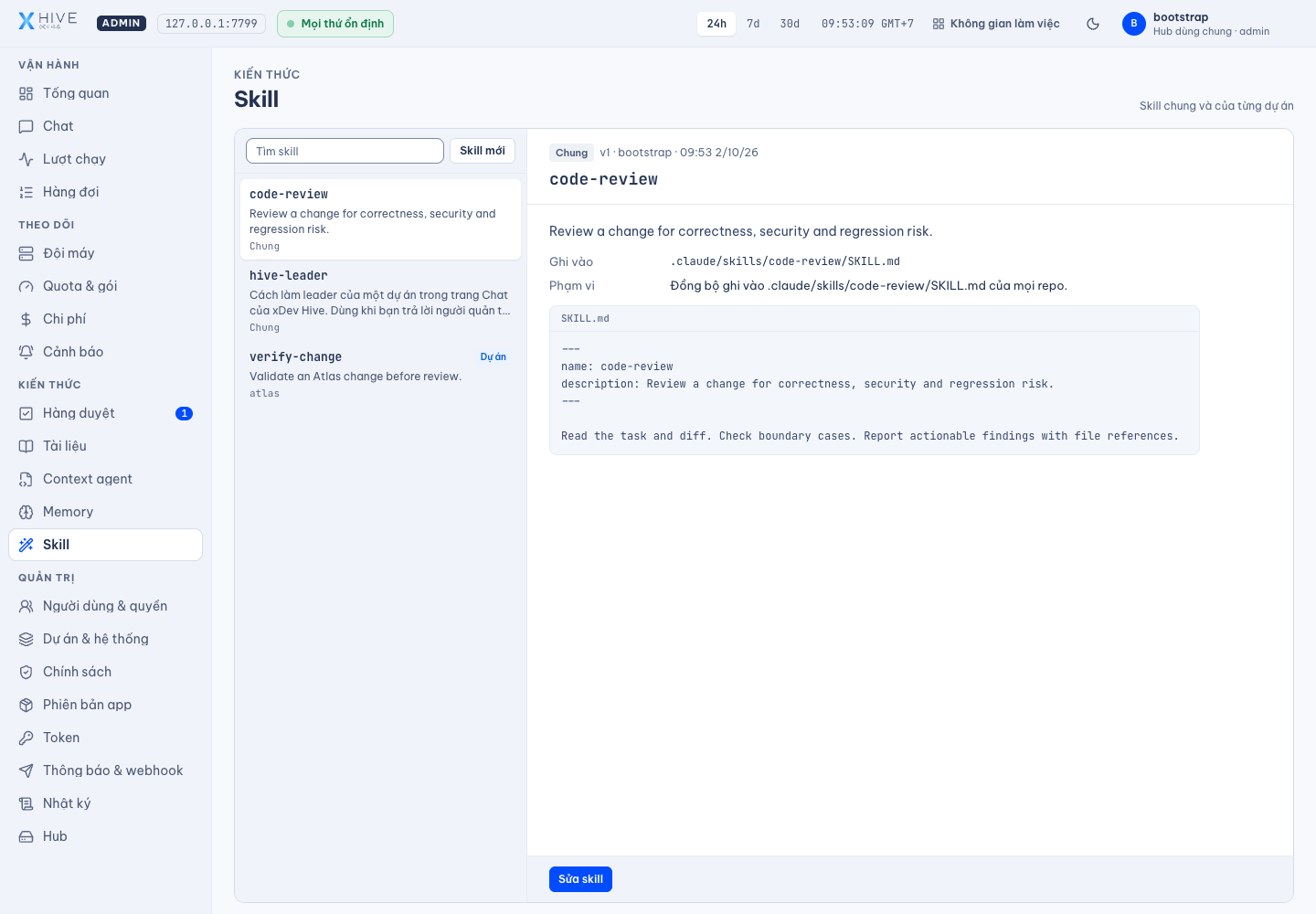
Task: Click the Hub drive icon
Action: coord(27,836)
